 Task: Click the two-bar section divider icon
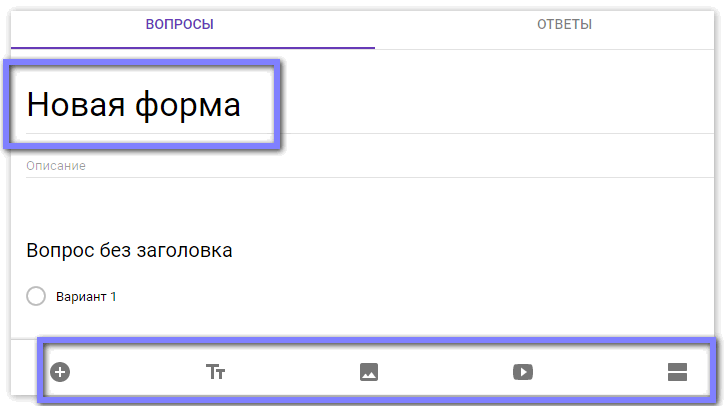677,372
